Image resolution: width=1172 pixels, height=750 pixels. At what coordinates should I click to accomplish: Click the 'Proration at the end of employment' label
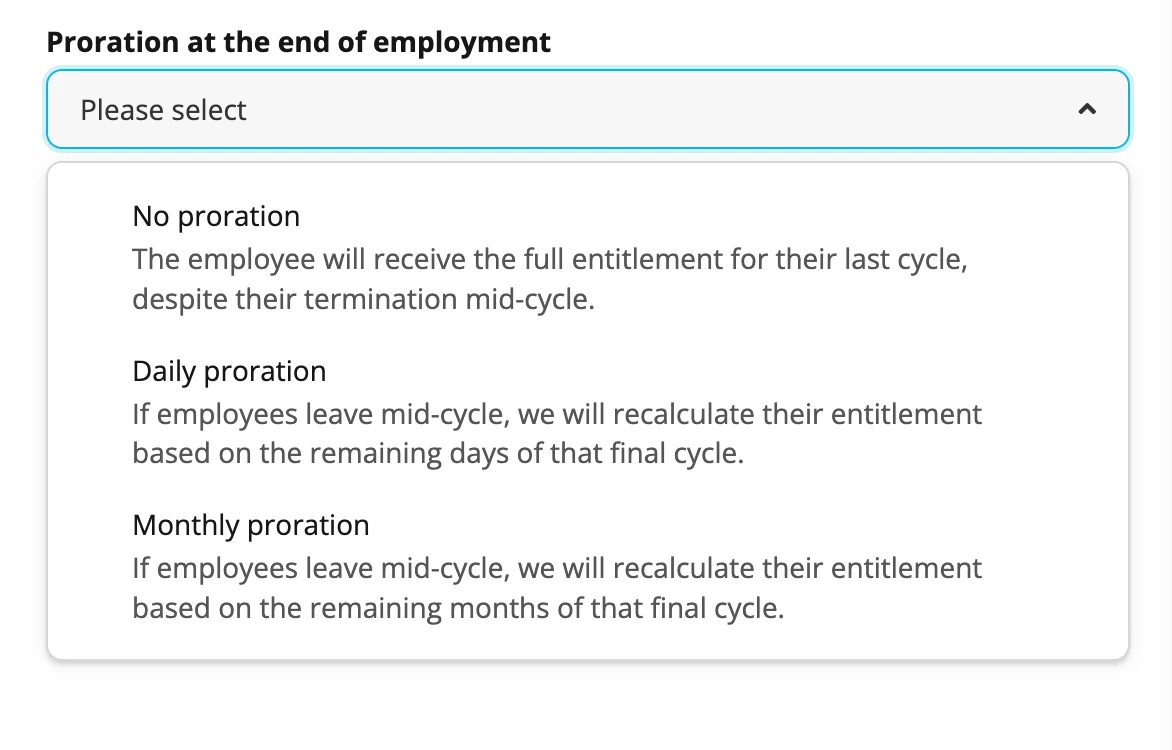pyautogui.click(x=298, y=43)
